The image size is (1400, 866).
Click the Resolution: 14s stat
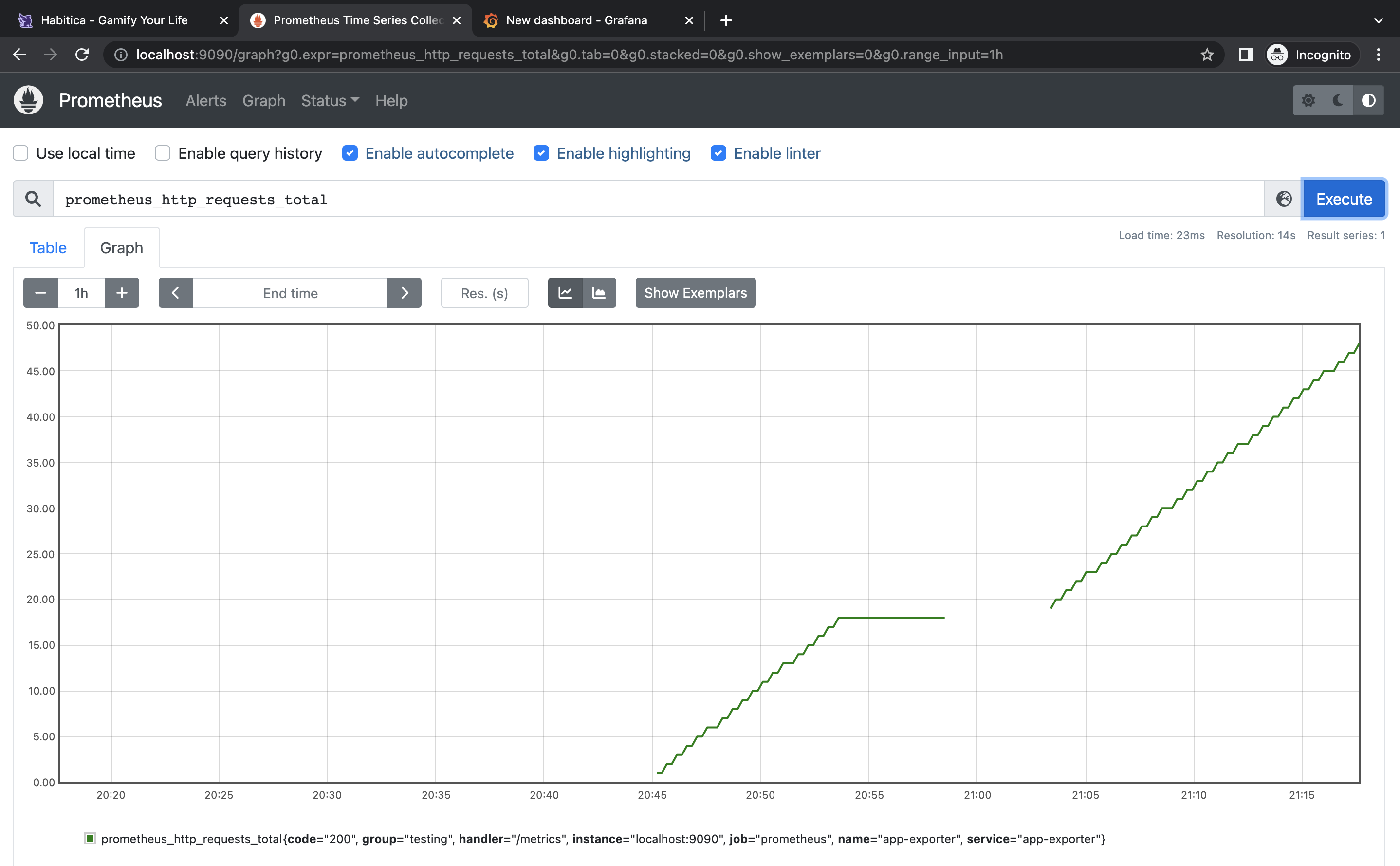(x=1256, y=235)
